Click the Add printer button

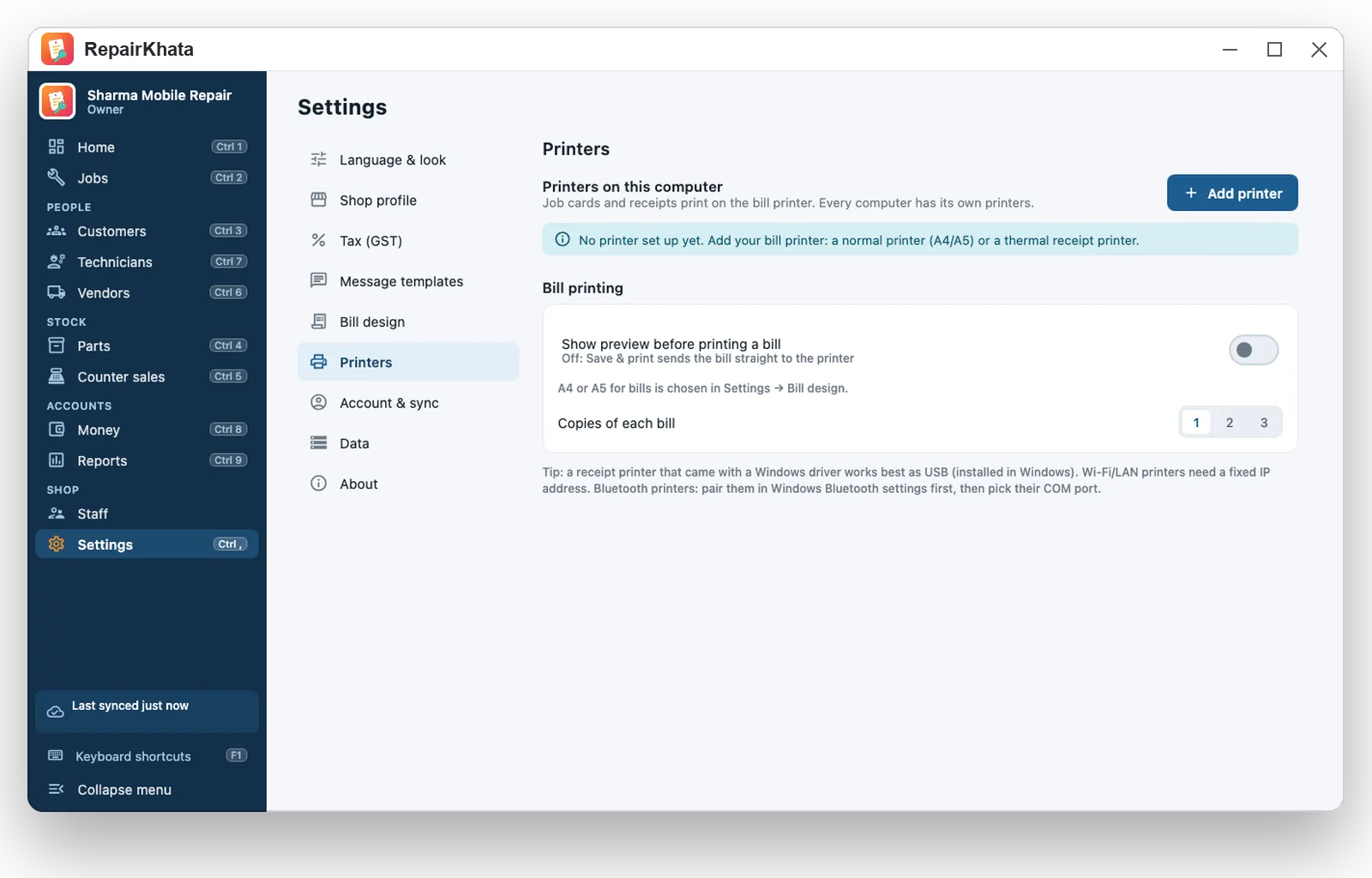(1232, 193)
